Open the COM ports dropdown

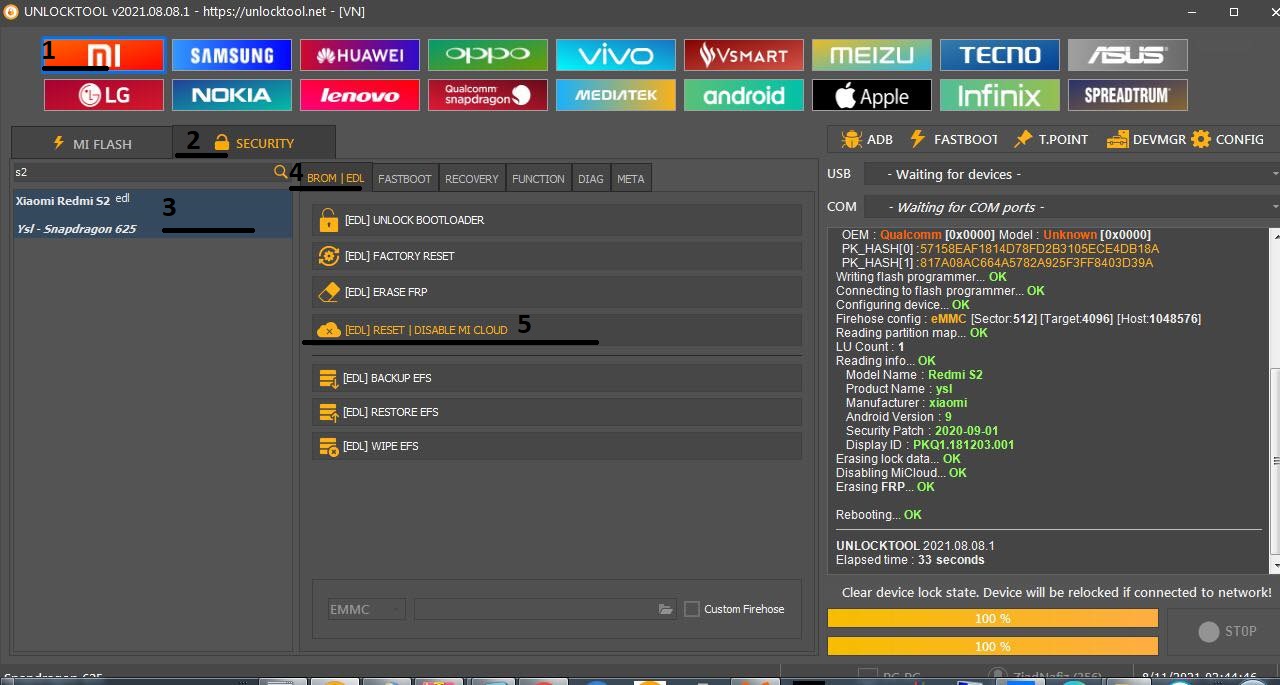pos(1071,207)
